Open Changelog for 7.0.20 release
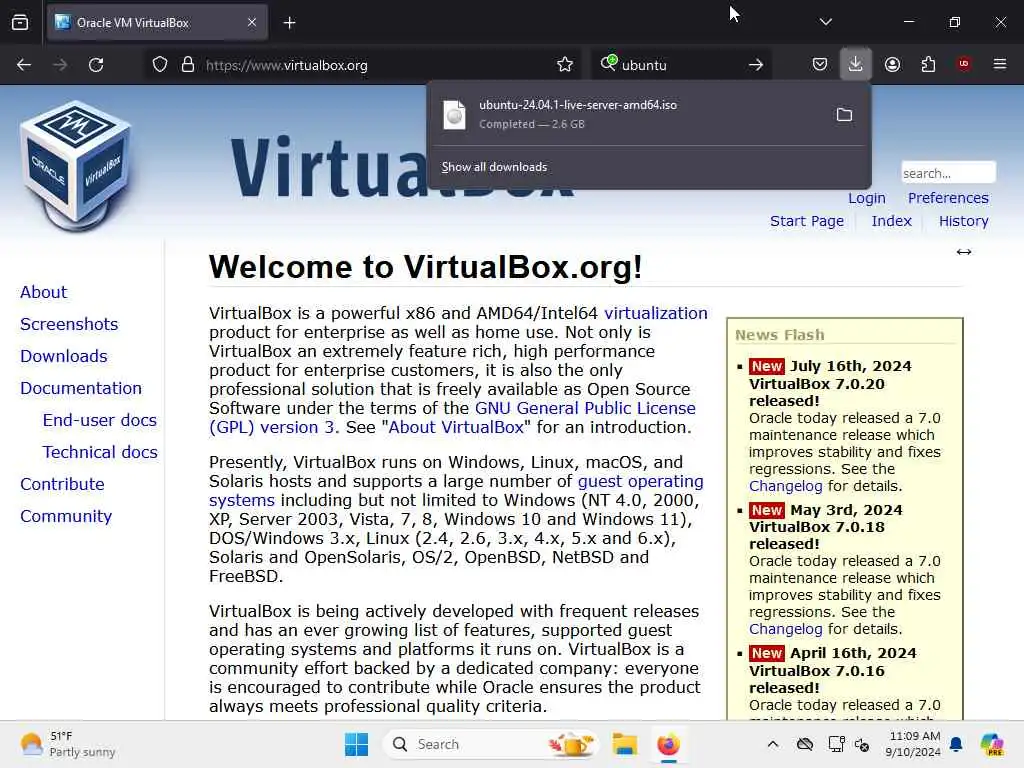 tap(786, 486)
